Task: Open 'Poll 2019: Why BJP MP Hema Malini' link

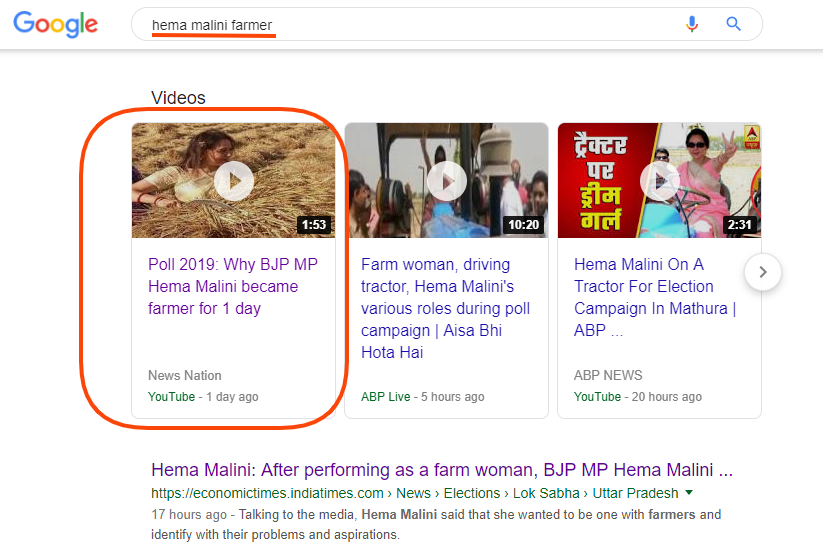Action: point(233,286)
